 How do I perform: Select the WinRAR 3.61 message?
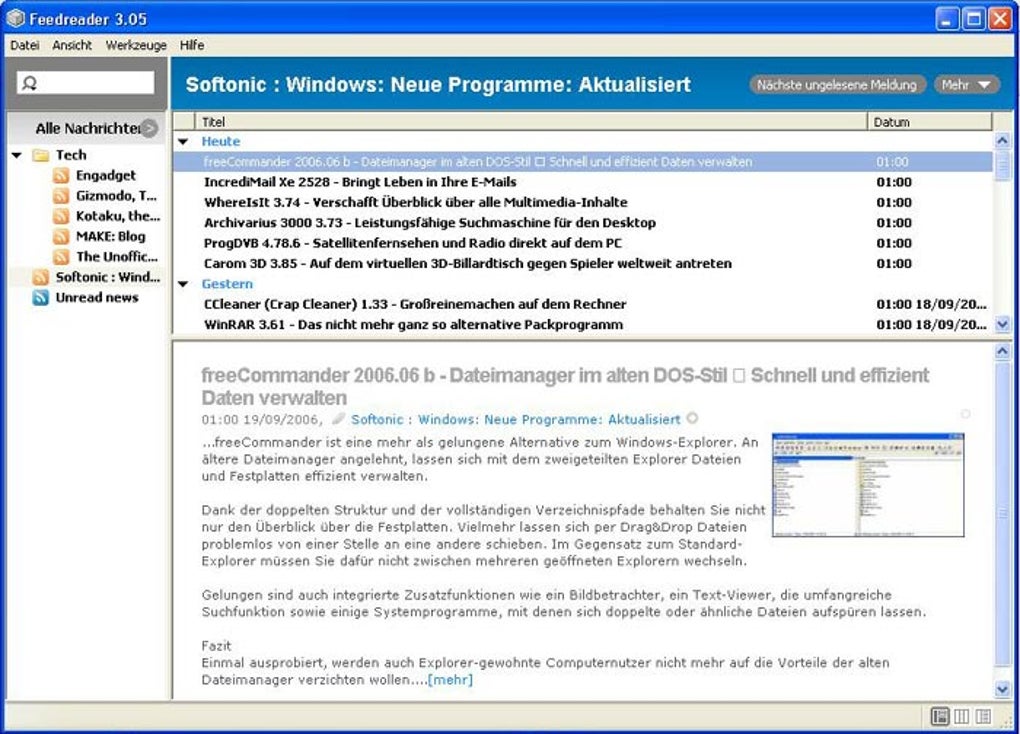tap(583, 325)
